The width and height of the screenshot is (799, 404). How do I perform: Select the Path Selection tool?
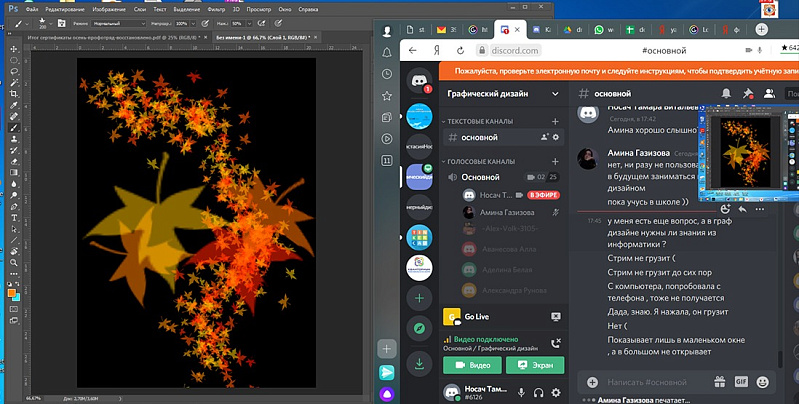pyautogui.click(x=14, y=229)
